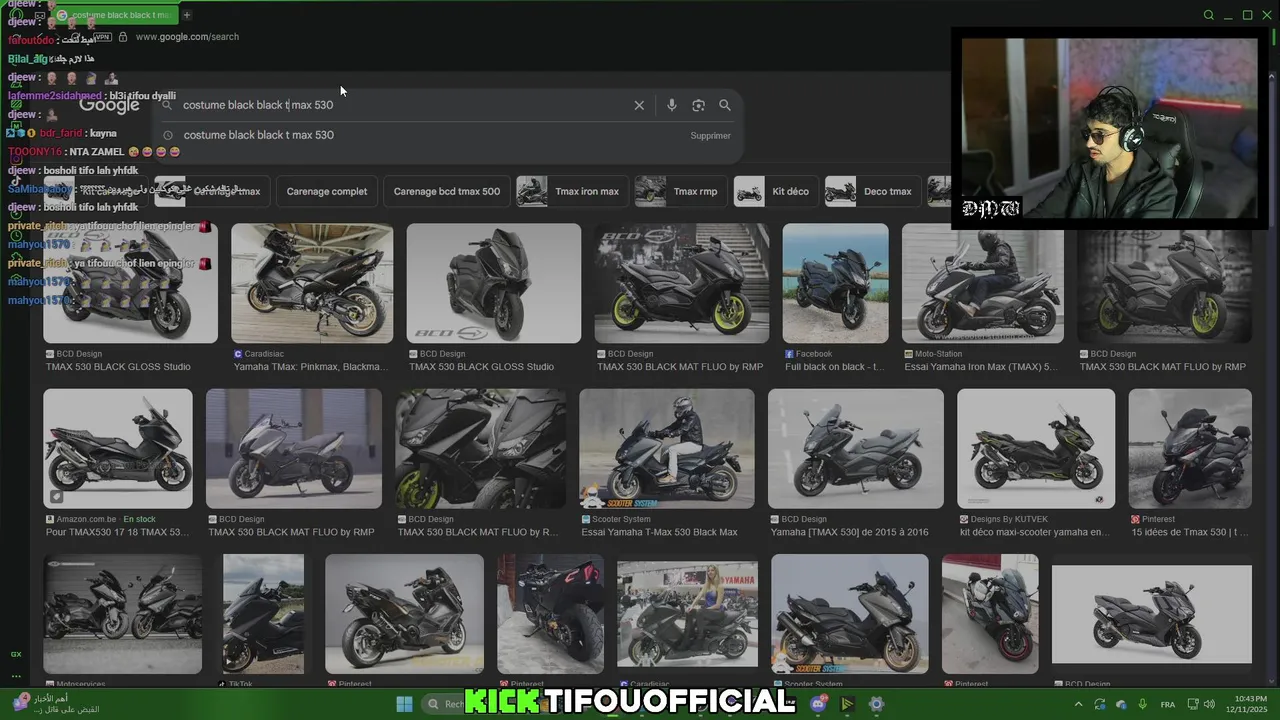Open the arrow-shaped app taskbar icon
Screen dimensions: 1280x720
847,704
